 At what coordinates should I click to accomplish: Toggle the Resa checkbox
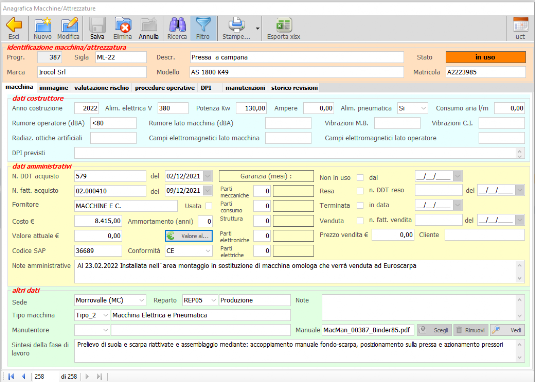[360, 191]
